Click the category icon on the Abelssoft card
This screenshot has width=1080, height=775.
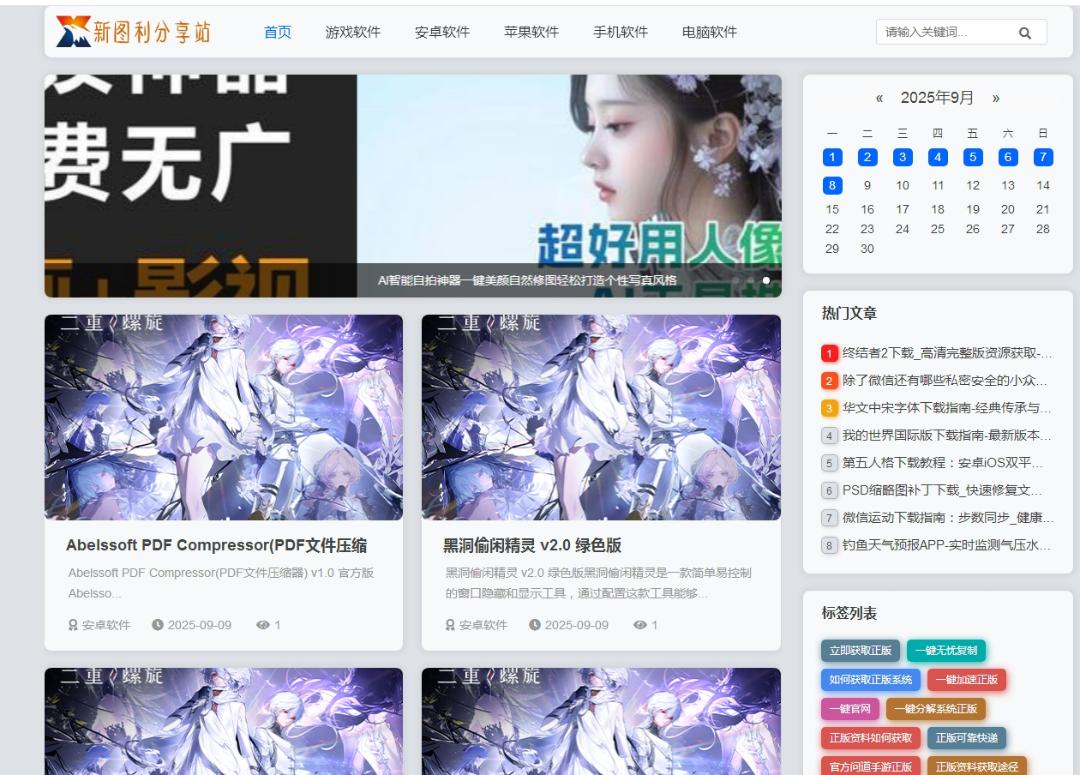pyautogui.click(x=72, y=625)
